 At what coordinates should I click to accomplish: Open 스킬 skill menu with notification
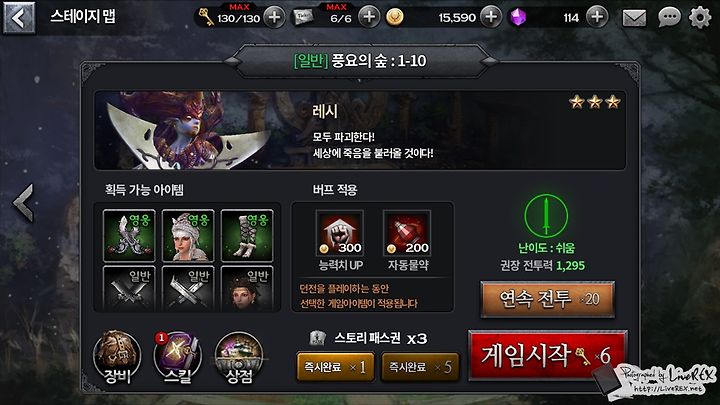pyautogui.click(x=177, y=358)
